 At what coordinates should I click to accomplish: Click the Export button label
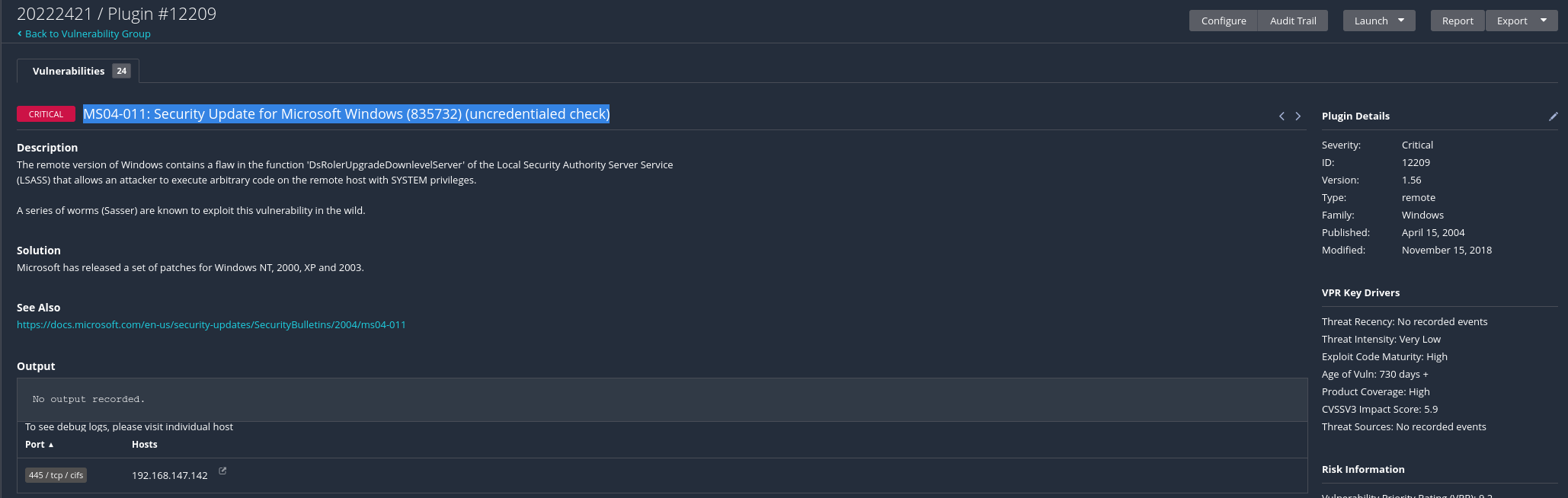(x=1512, y=21)
